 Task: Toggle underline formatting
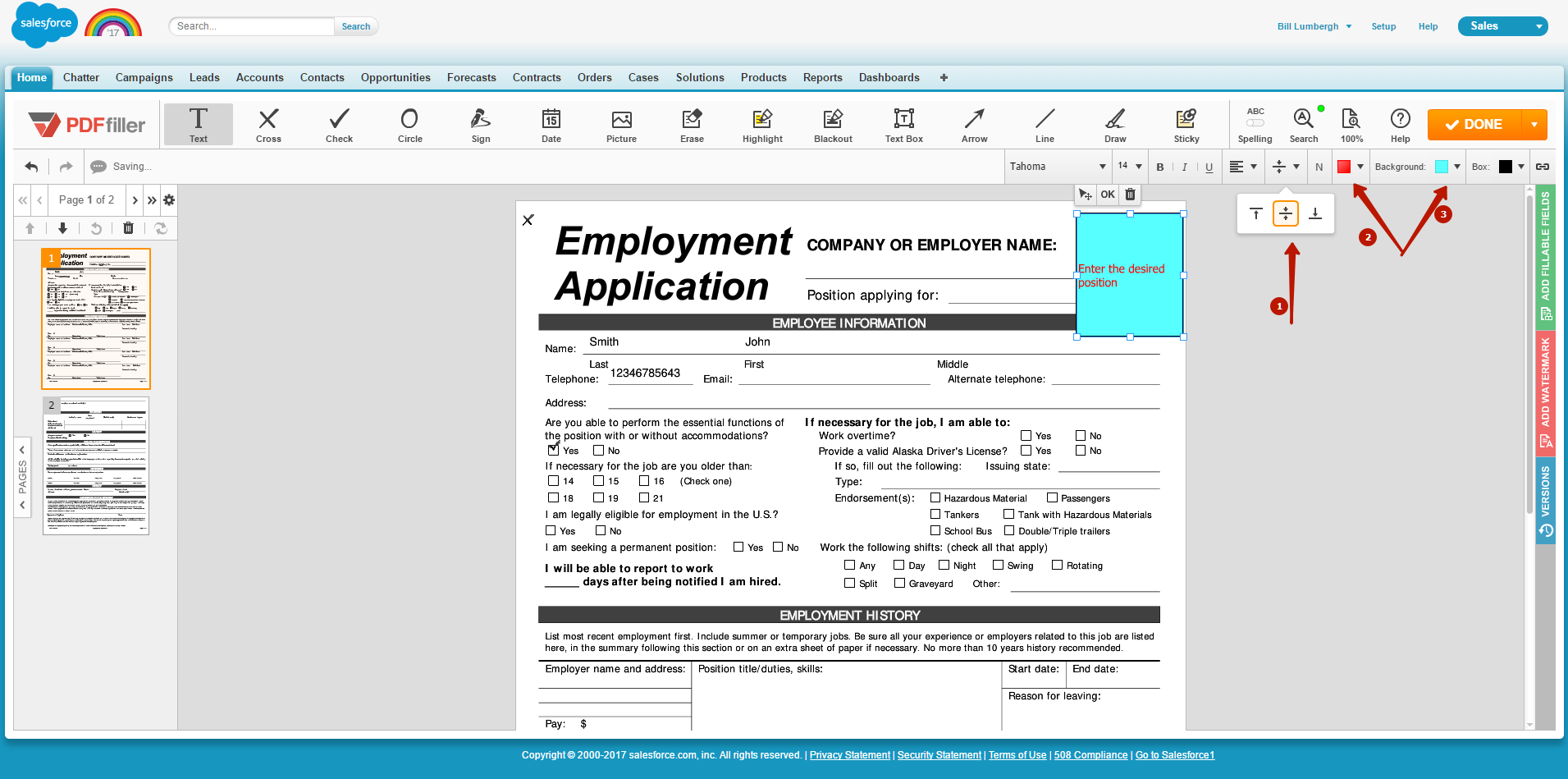tap(1209, 167)
